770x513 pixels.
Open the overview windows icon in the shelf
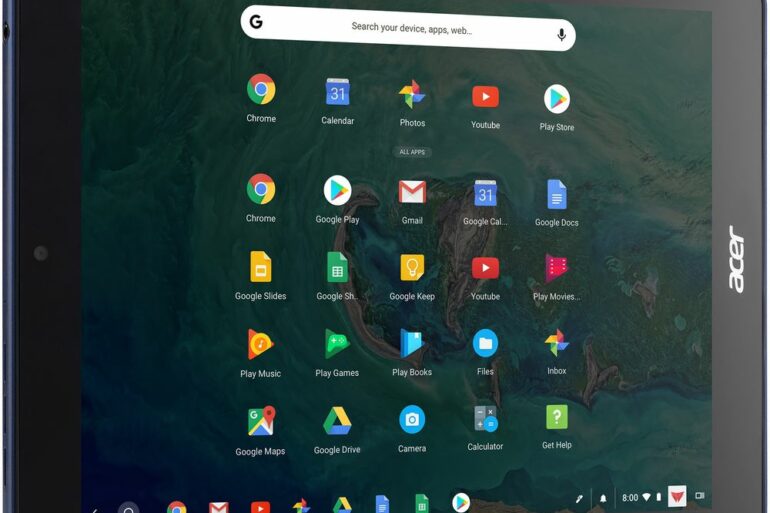(x=699, y=496)
